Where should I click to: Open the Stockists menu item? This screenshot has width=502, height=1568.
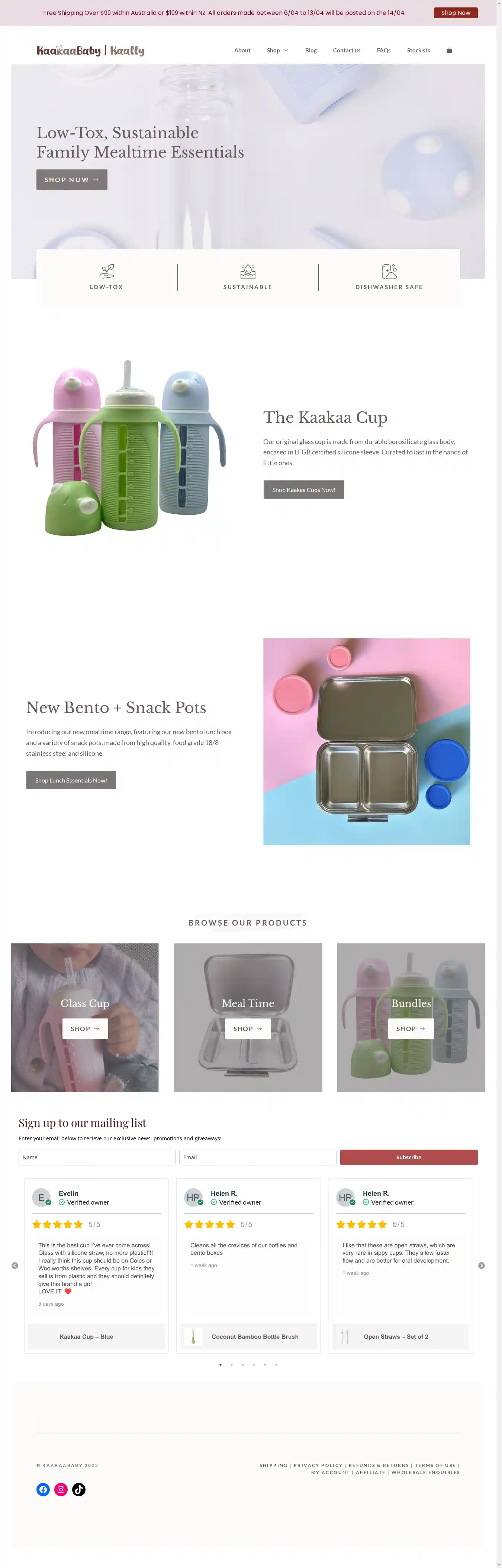coord(419,51)
